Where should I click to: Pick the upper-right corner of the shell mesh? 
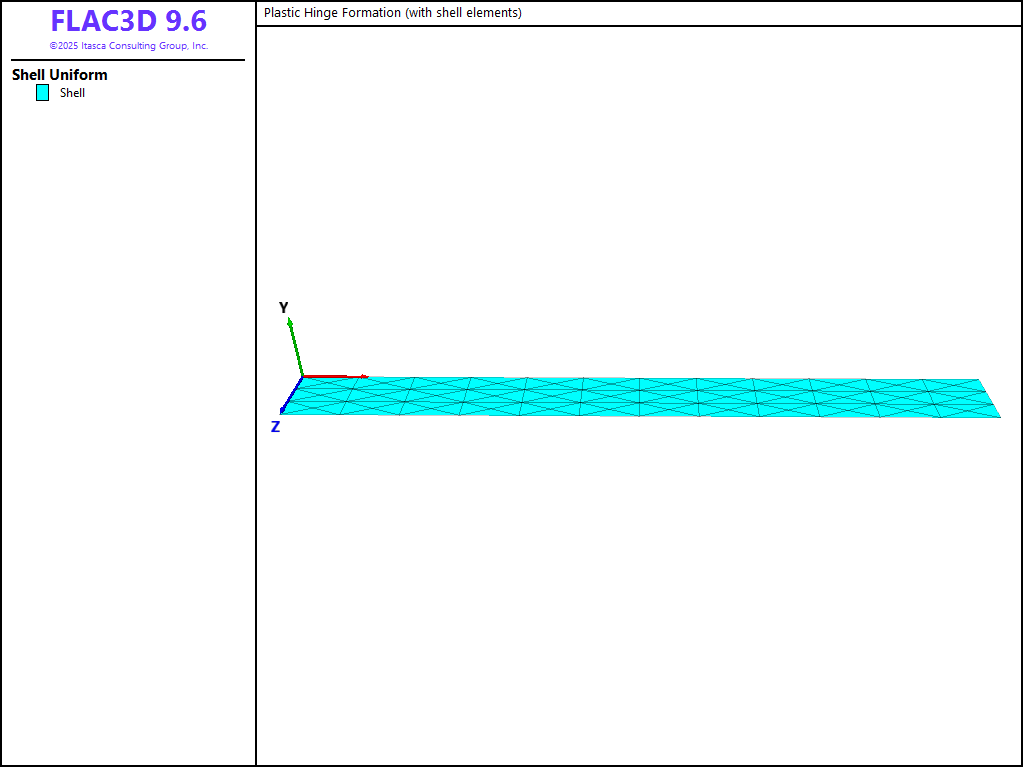(x=979, y=380)
